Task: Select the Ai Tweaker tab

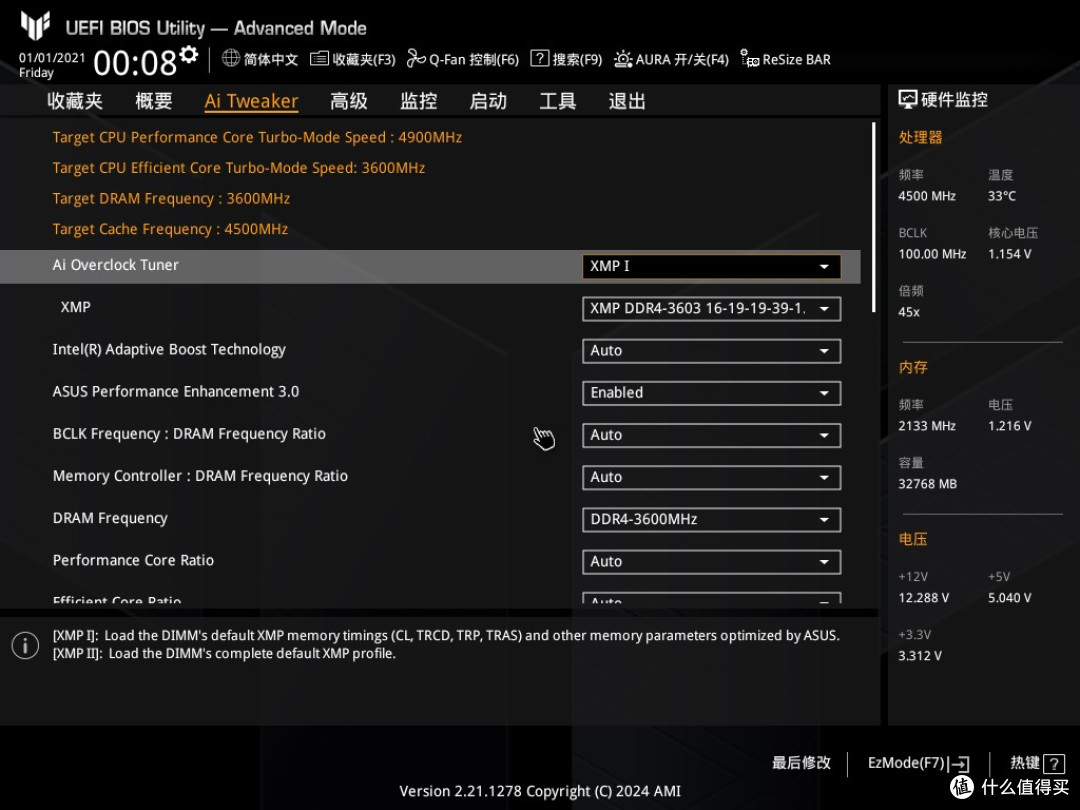Action: pyautogui.click(x=251, y=101)
